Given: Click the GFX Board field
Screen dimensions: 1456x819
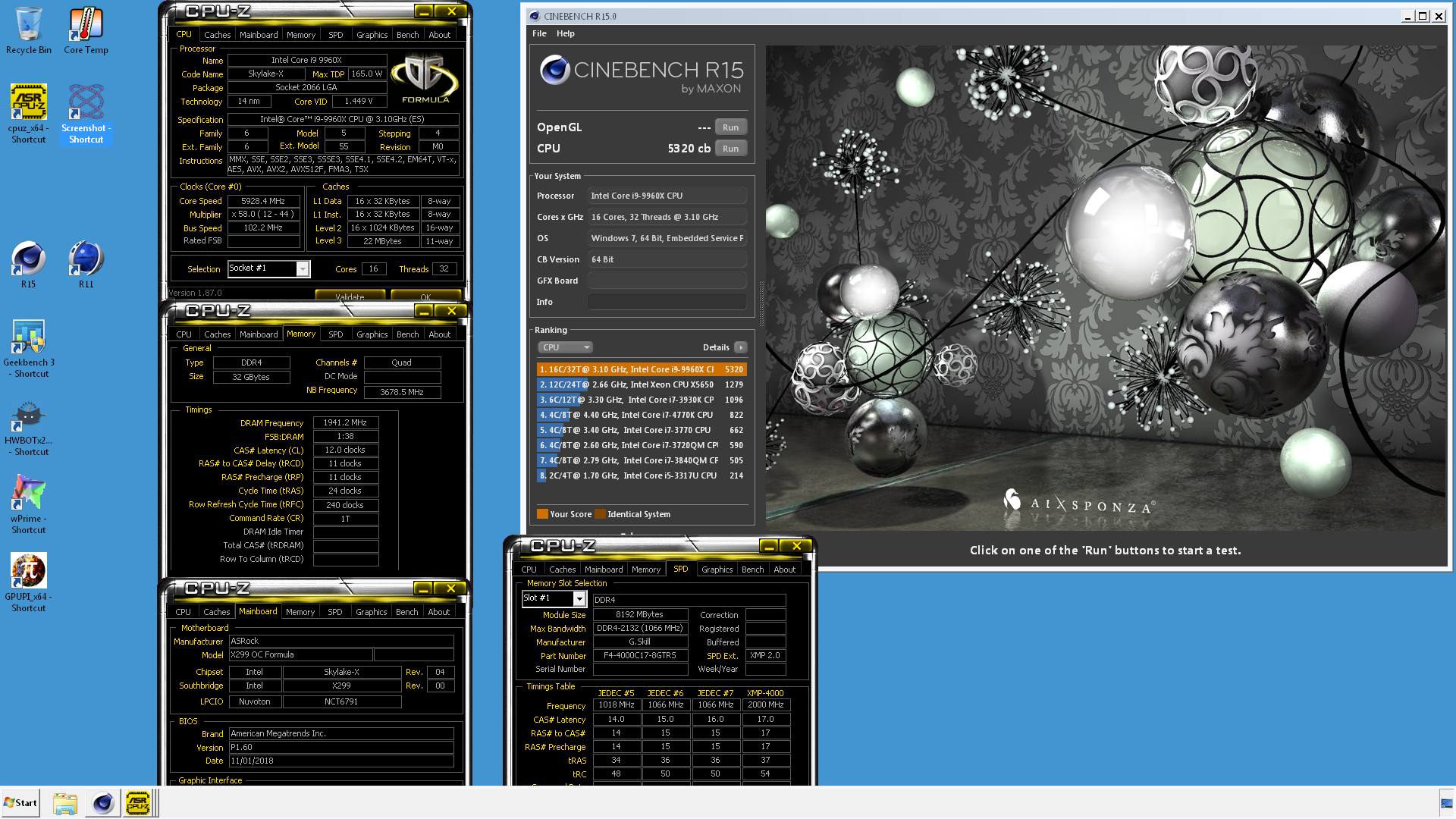Looking at the screenshot, I should click(667, 281).
